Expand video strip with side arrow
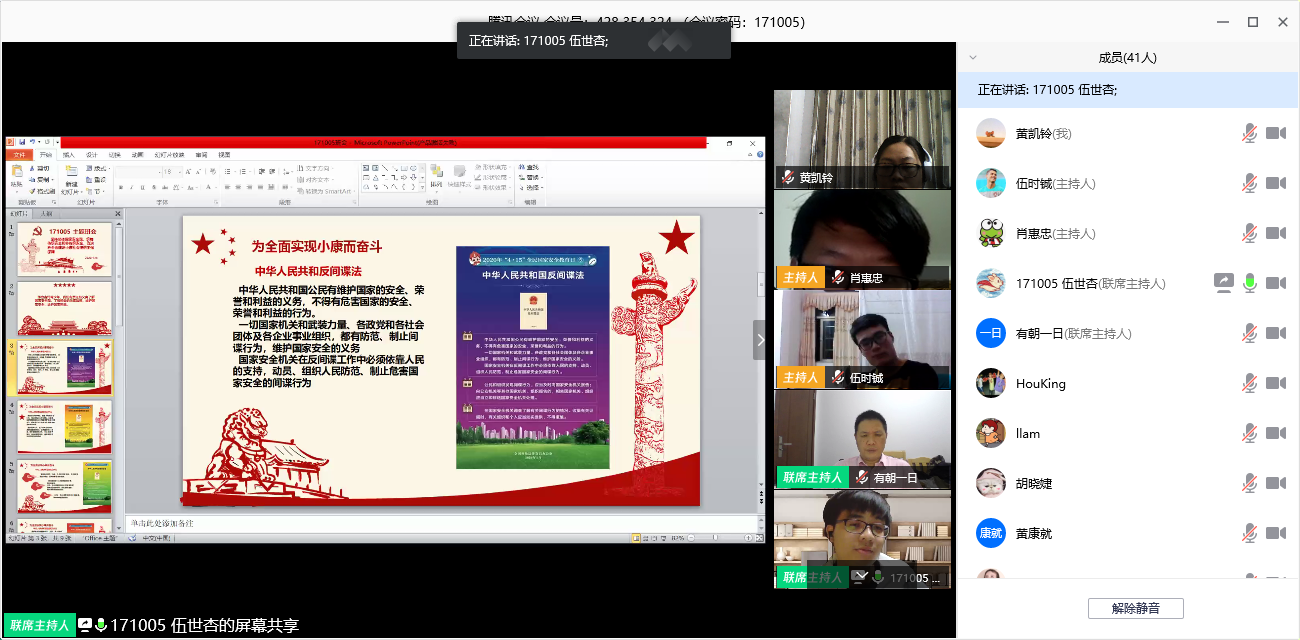The width and height of the screenshot is (1300, 640). click(759, 340)
